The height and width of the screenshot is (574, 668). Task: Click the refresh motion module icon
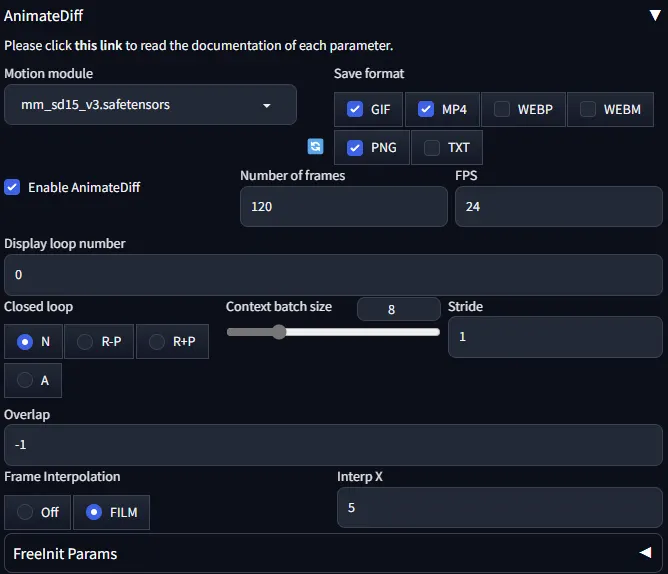(x=316, y=147)
